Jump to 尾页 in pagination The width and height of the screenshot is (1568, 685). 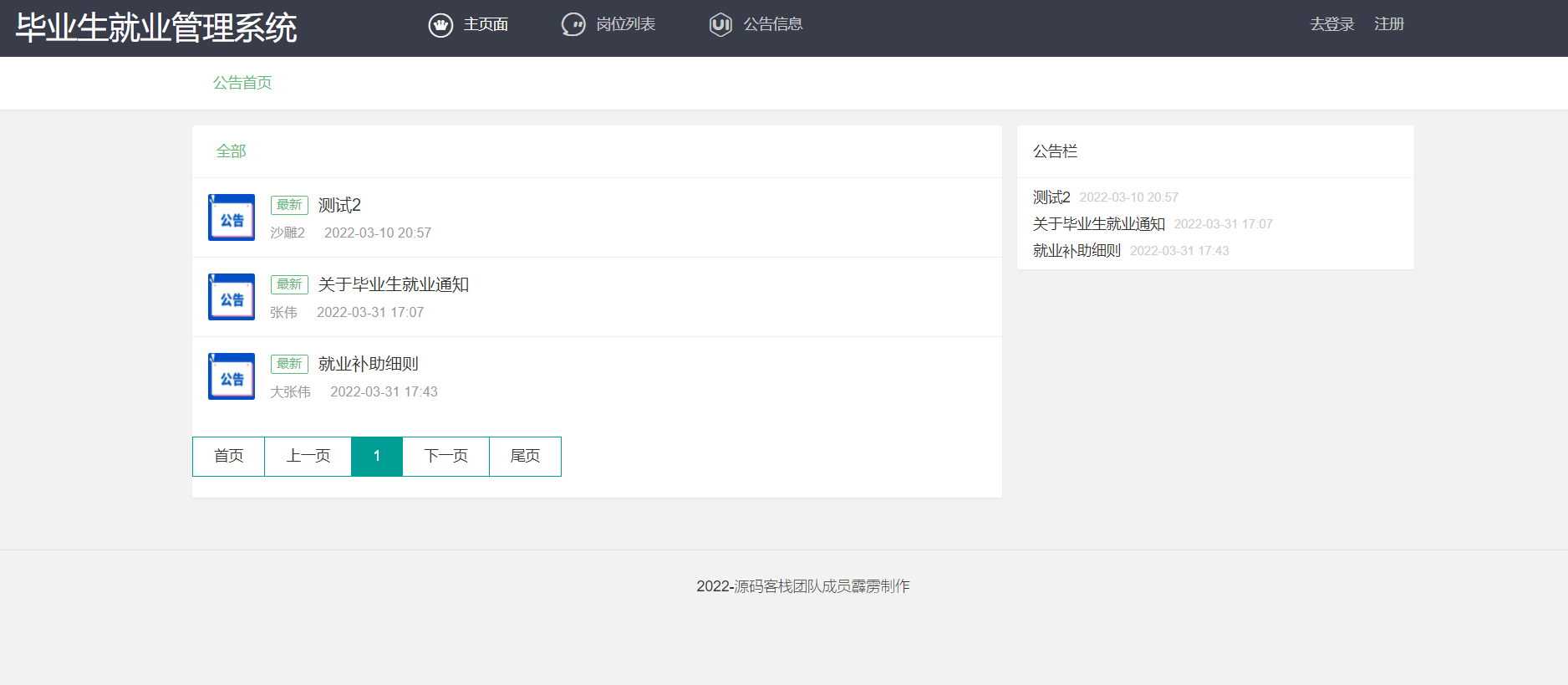pos(525,456)
